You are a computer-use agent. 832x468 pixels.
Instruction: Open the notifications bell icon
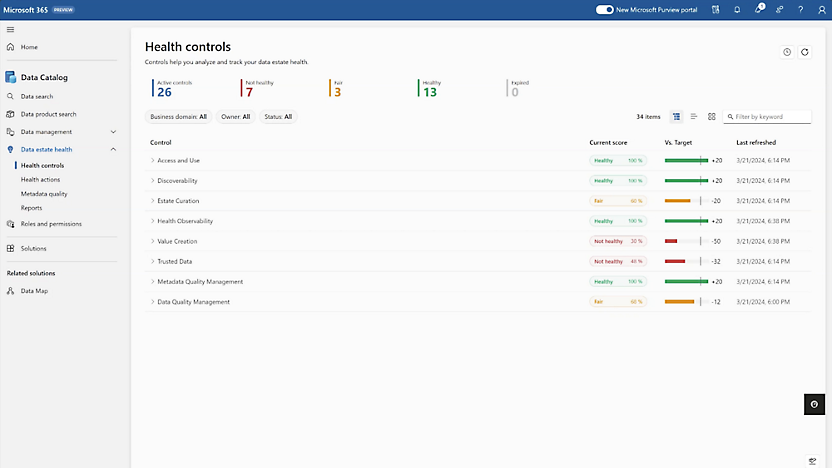tap(737, 10)
